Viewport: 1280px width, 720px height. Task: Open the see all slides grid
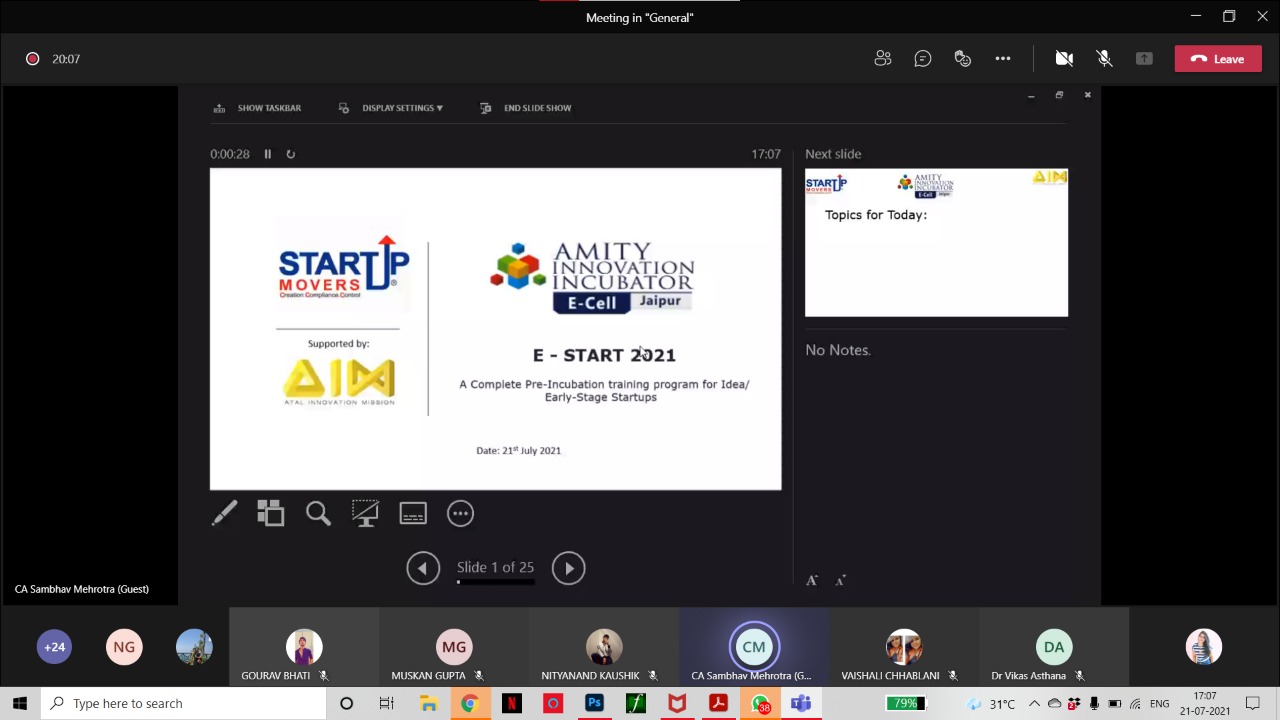(271, 513)
